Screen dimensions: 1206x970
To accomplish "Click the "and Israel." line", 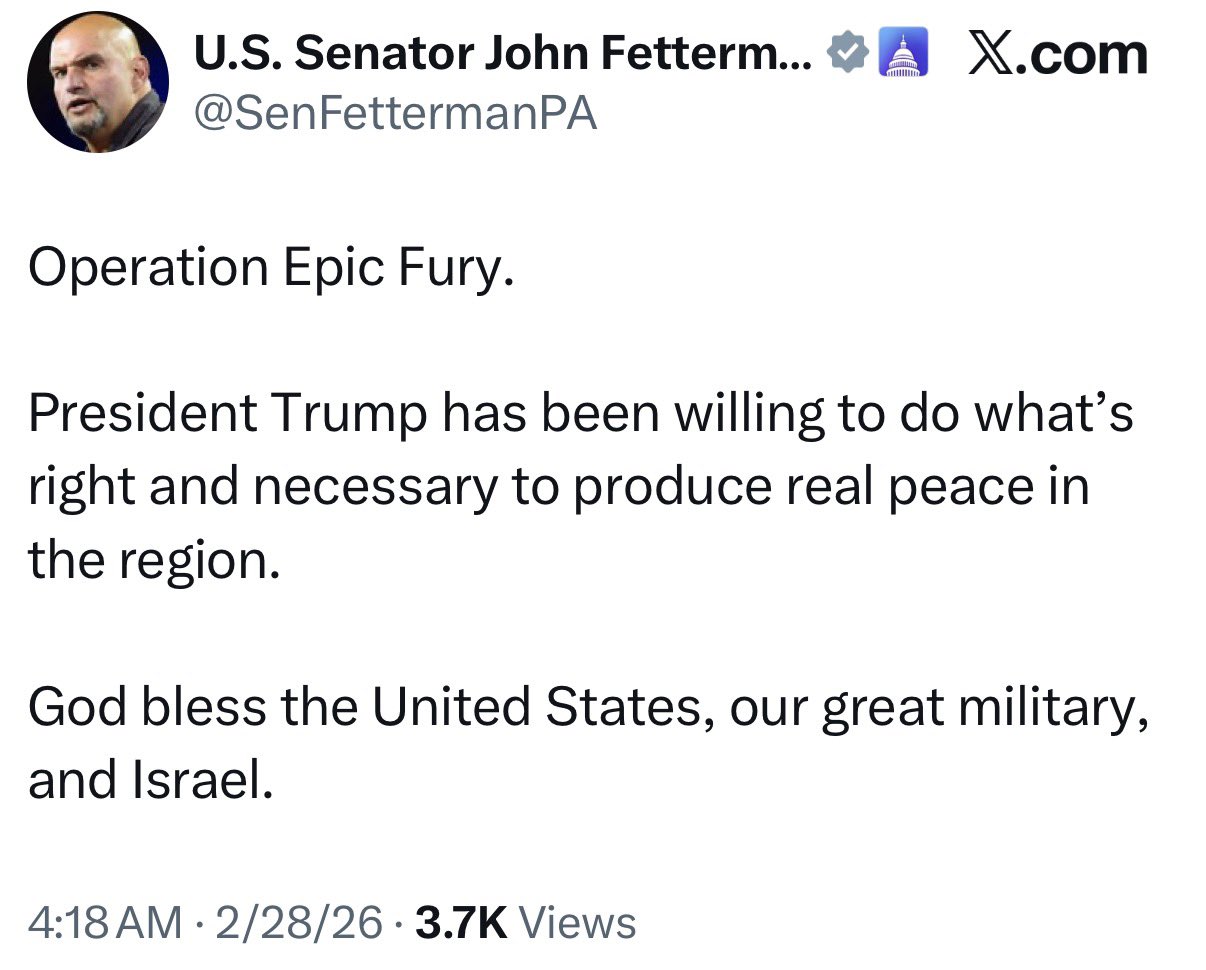I will pyautogui.click(x=150, y=780).
